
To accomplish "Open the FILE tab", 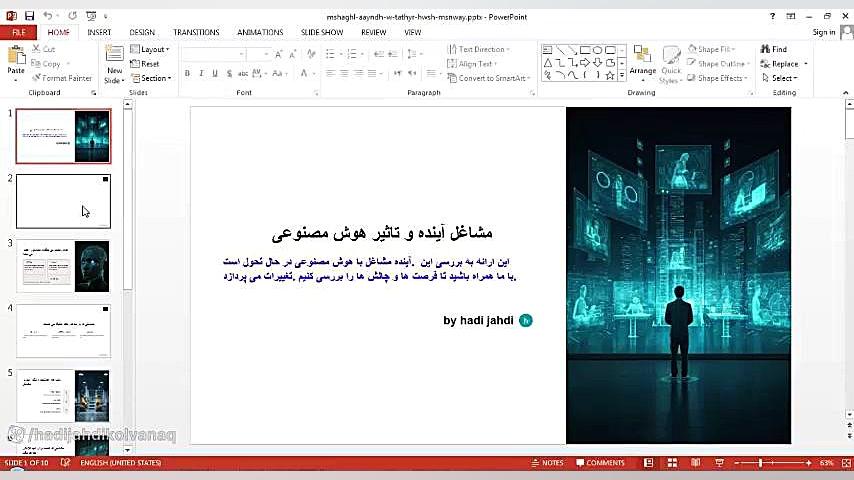I will point(19,32).
